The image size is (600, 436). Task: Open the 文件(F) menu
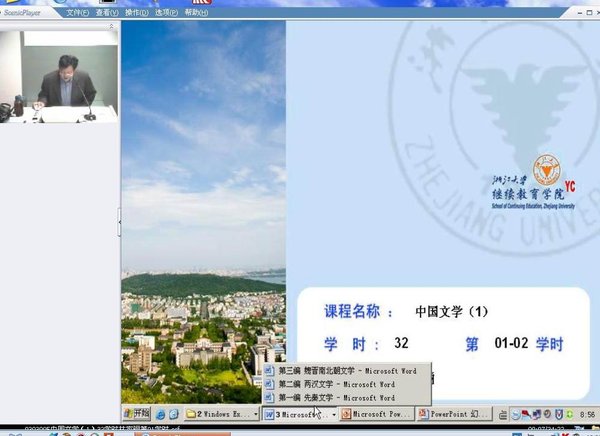pyautogui.click(x=76, y=13)
